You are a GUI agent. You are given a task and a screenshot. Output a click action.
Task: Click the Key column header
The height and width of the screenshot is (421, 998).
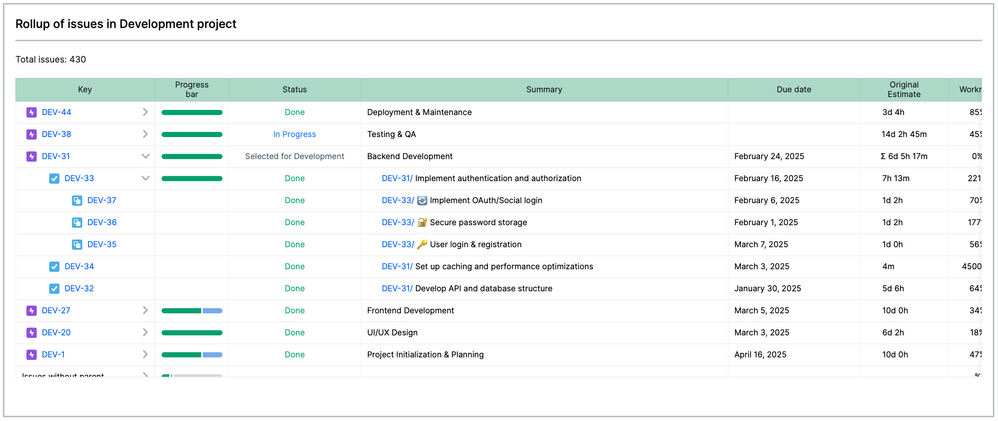[x=85, y=90]
